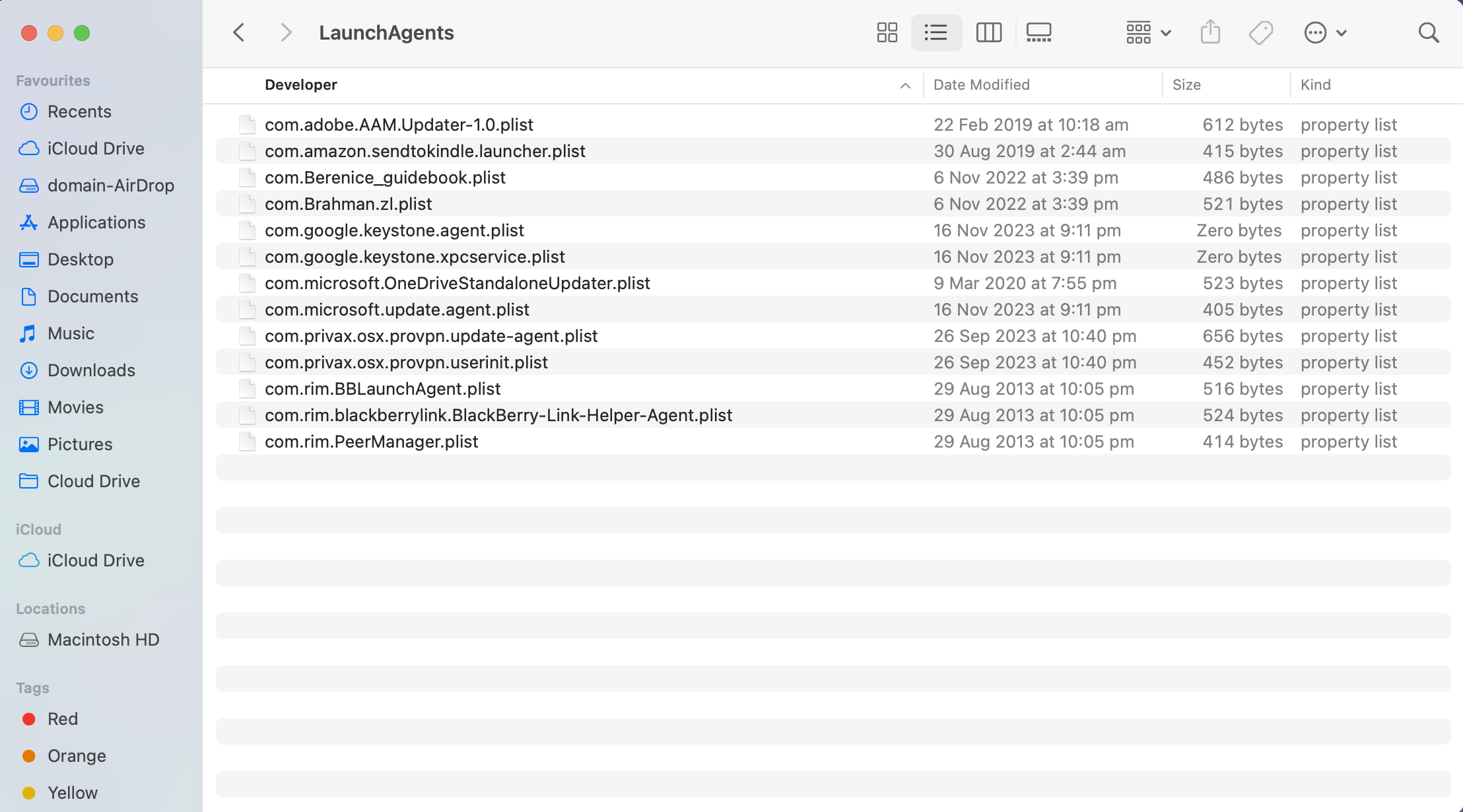Switch to column view
This screenshot has height=812, width=1463.
pyautogui.click(x=988, y=32)
